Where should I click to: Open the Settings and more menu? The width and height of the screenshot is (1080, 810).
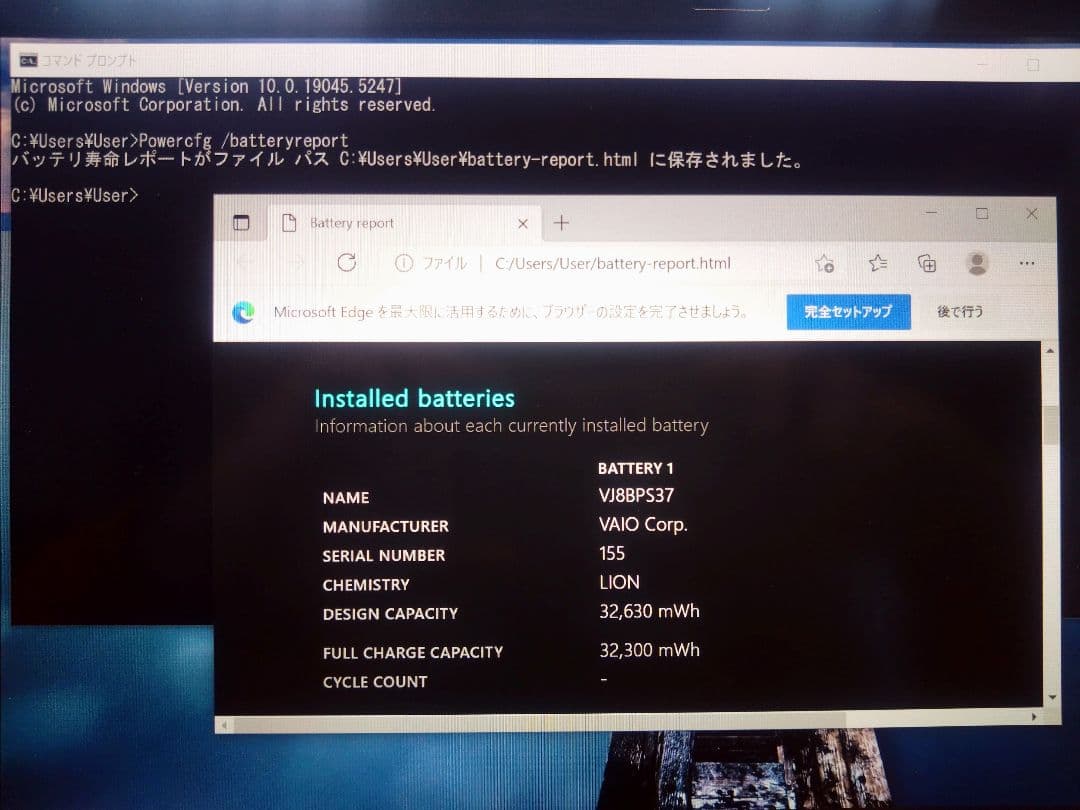tap(1027, 263)
